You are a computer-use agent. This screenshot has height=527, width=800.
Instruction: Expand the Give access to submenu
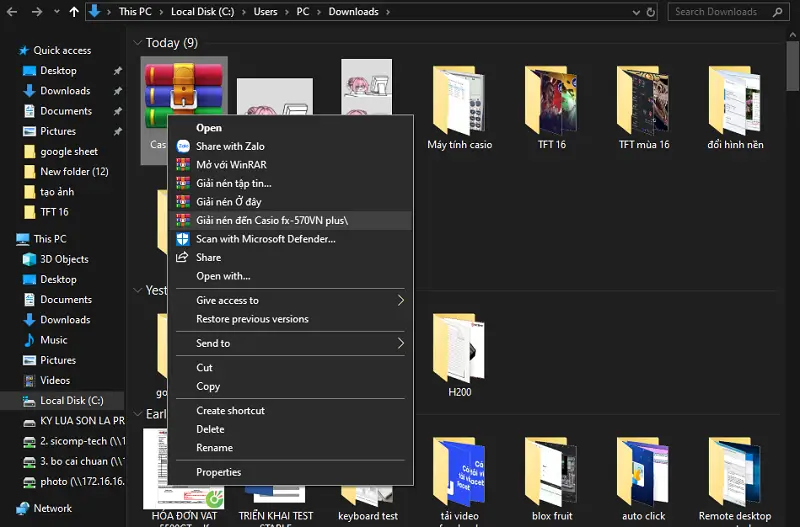click(x=400, y=300)
